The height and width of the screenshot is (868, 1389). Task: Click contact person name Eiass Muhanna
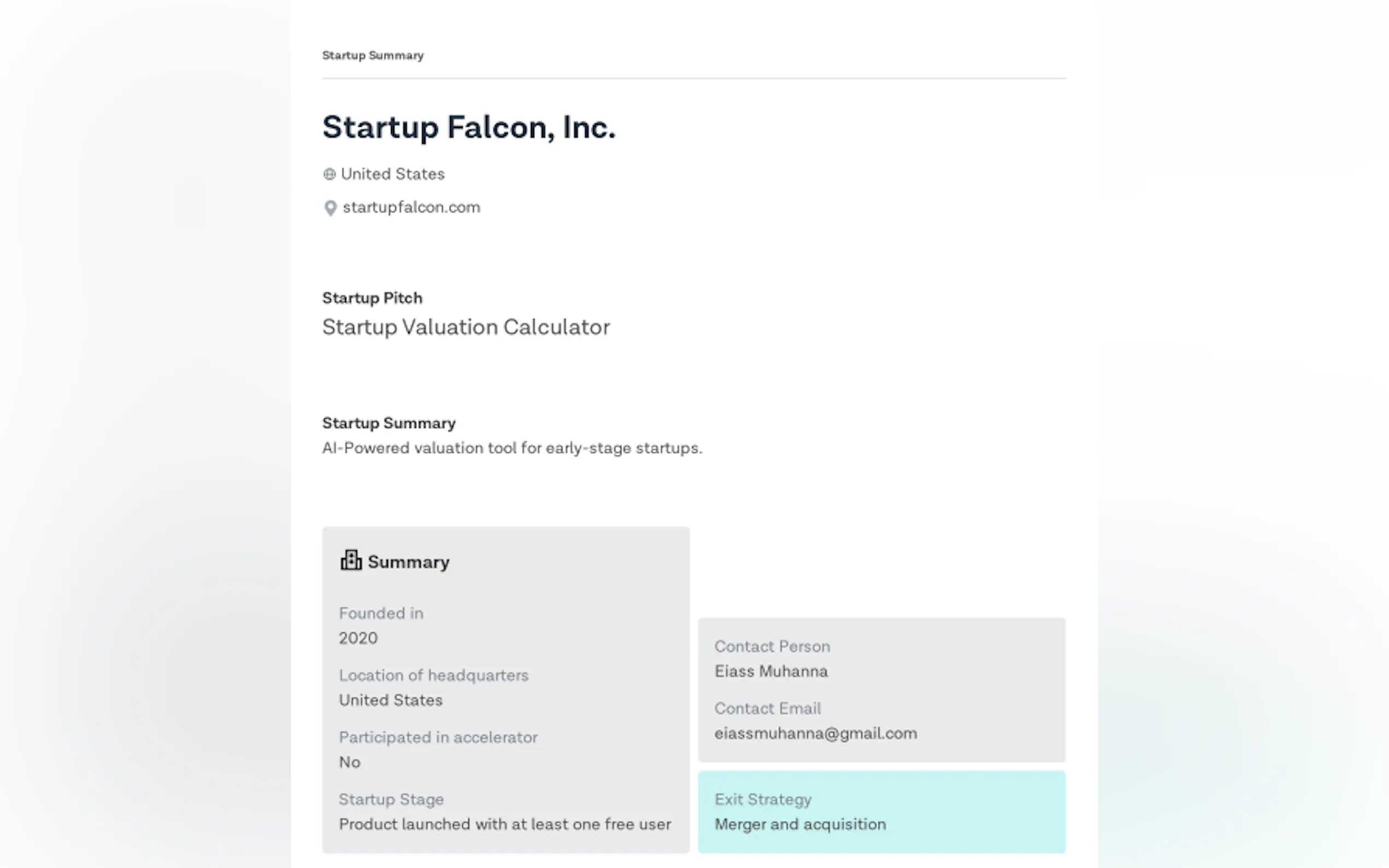tap(771, 672)
